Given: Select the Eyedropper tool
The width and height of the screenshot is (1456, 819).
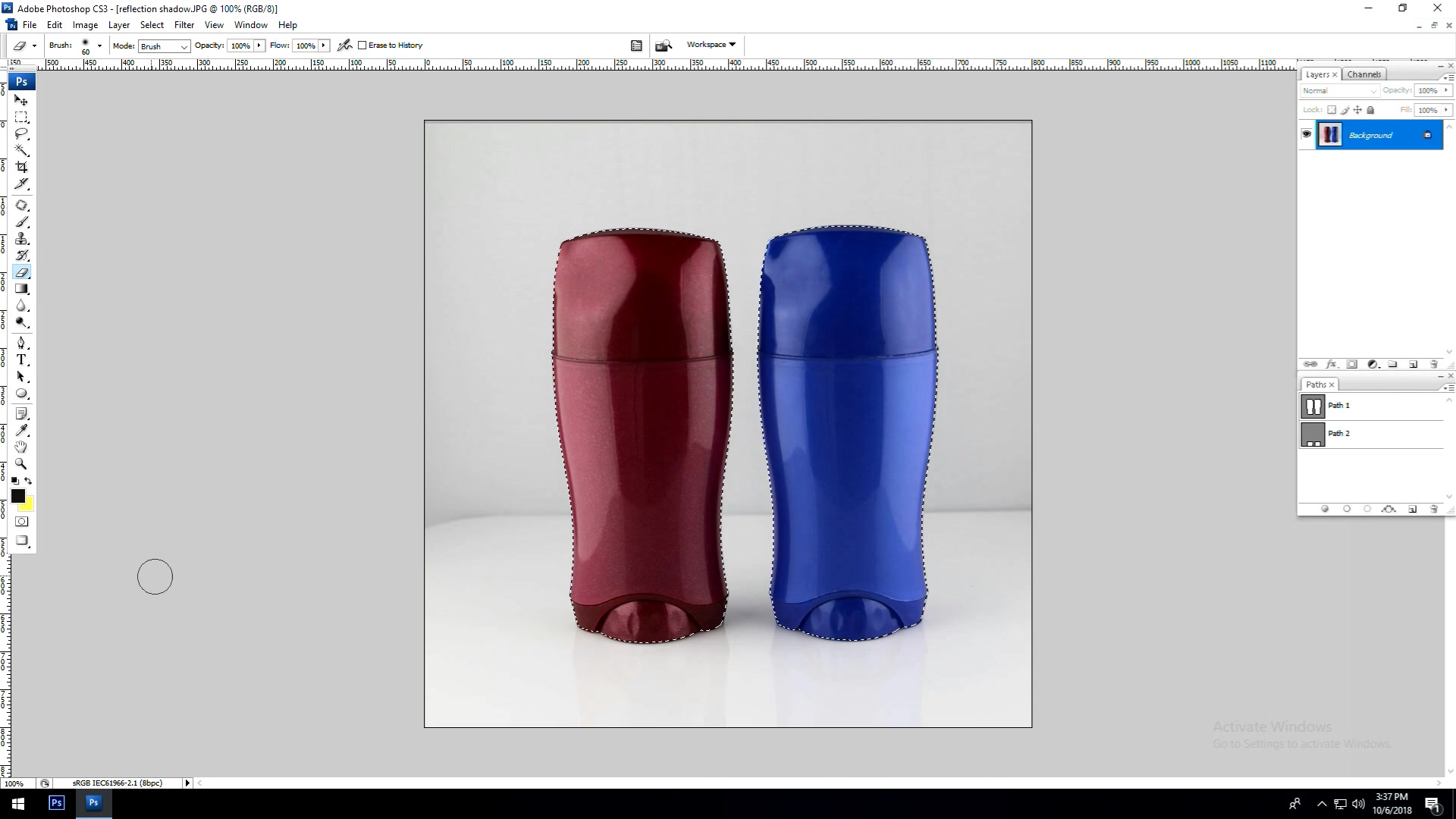Looking at the screenshot, I should (x=21, y=431).
